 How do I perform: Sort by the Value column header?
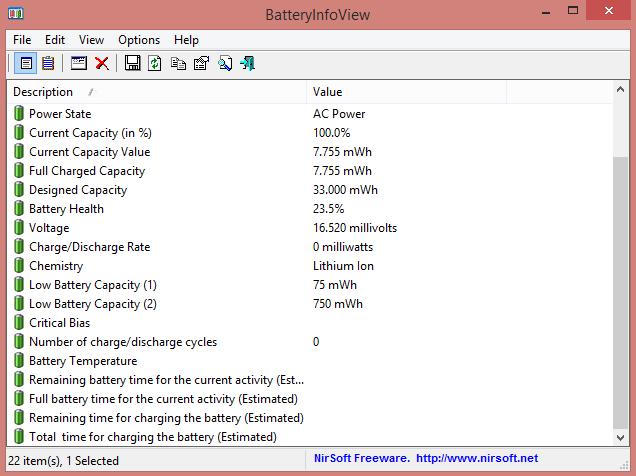[x=406, y=92]
